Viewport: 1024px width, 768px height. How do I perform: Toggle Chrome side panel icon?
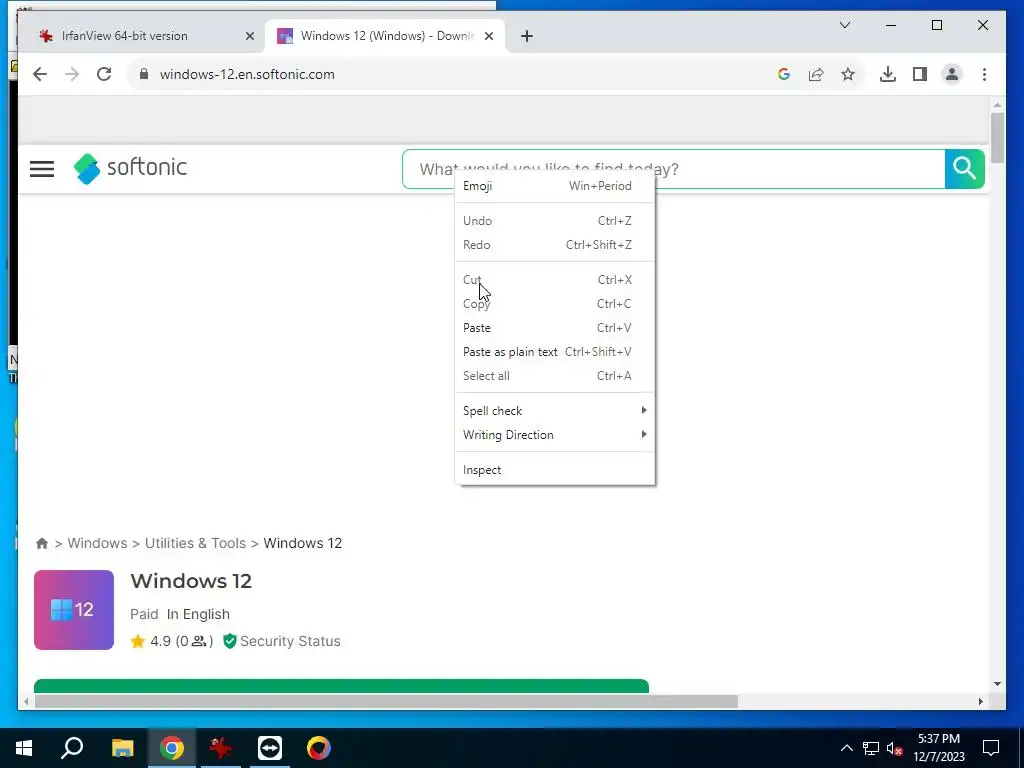(920, 74)
